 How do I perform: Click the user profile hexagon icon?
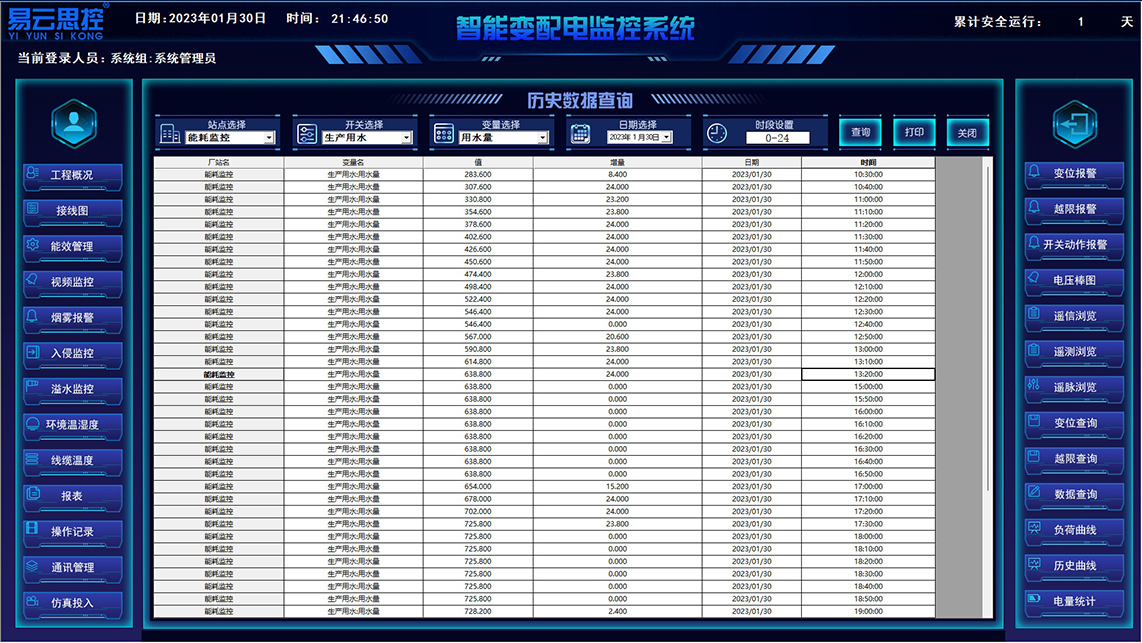click(x=73, y=123)
